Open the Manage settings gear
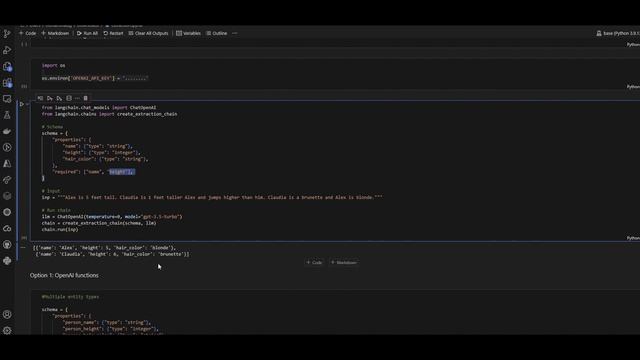This screenshot has width=640, height=360. point(7,331)
